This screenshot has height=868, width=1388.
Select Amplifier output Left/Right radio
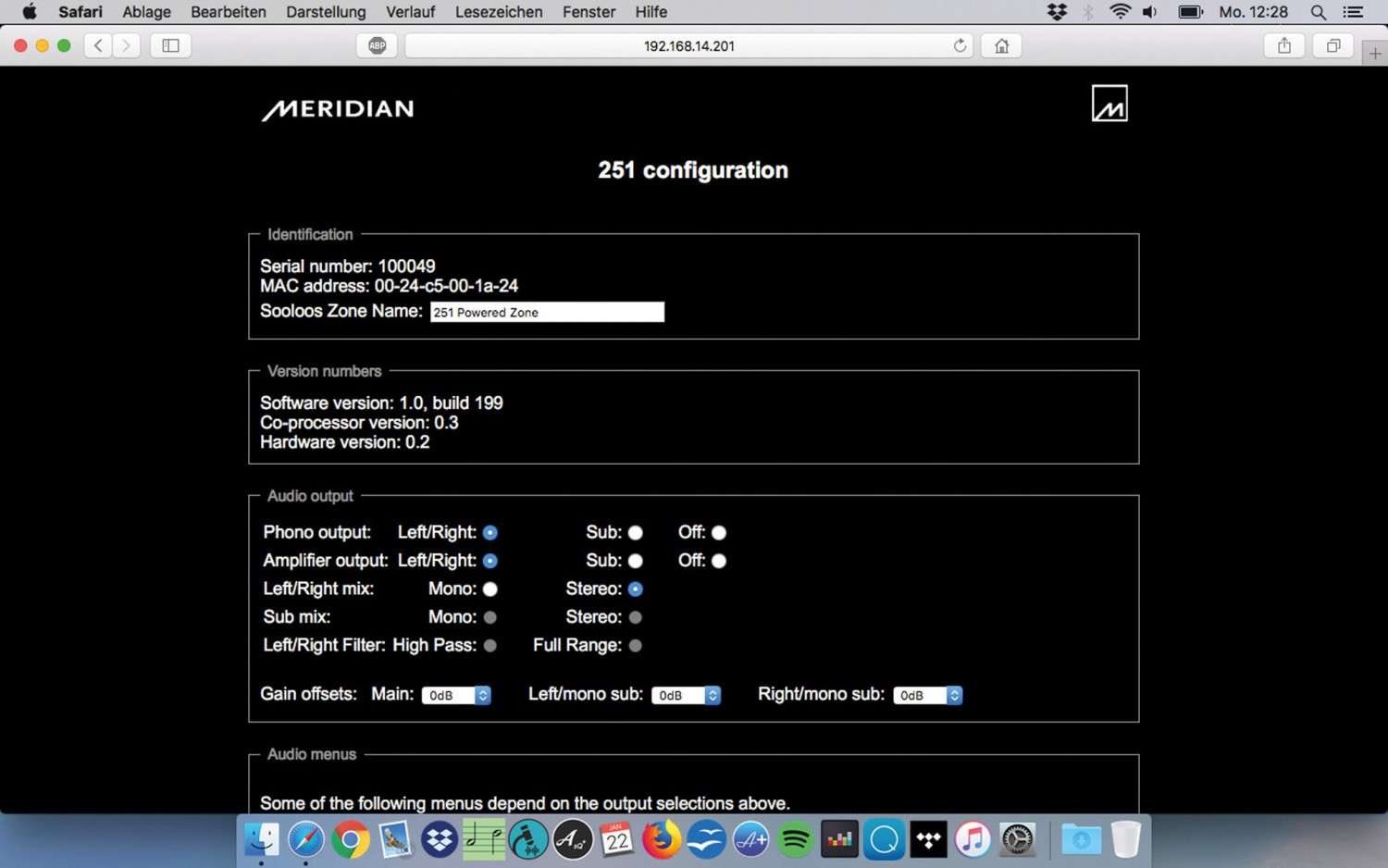pos(490,561)
